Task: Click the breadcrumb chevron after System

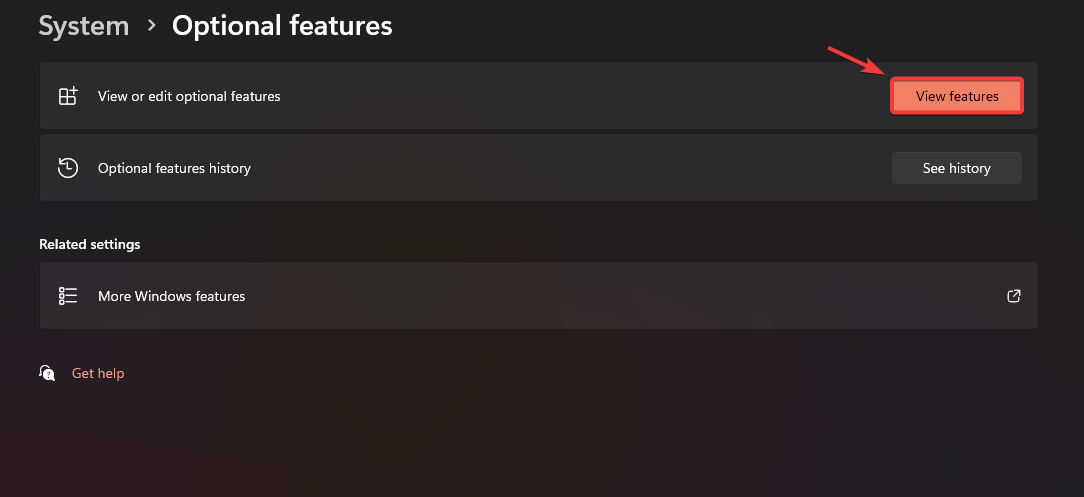Action: [x=151, y=26]
